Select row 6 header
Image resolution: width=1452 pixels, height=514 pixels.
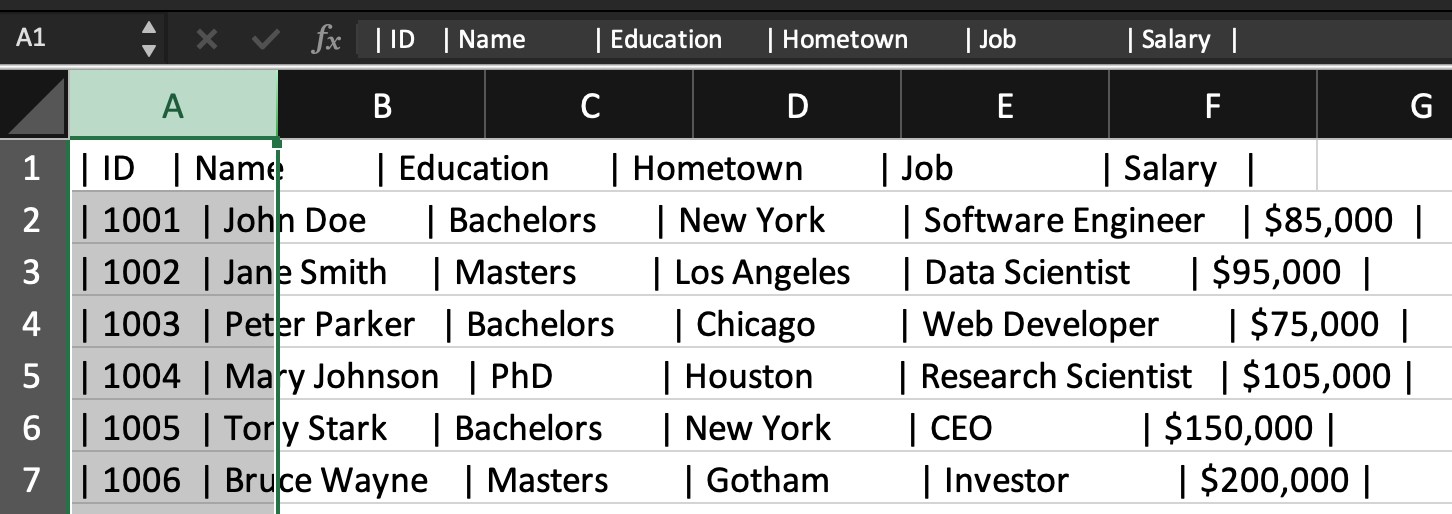tap(32, 428)
